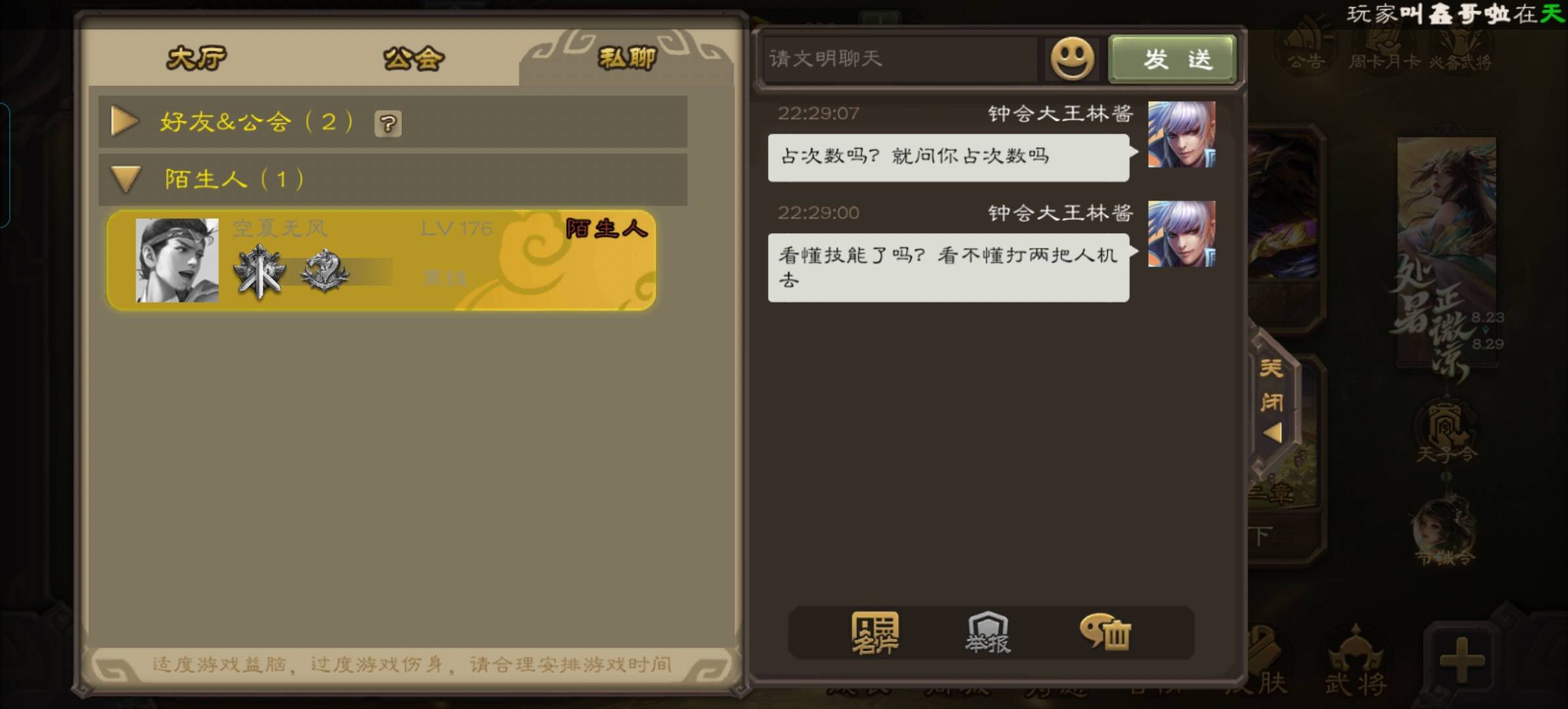Select the 私聊 private chat tab
Image resolution: width=1568 pixels, height=709 pixels.
point(626,58)
